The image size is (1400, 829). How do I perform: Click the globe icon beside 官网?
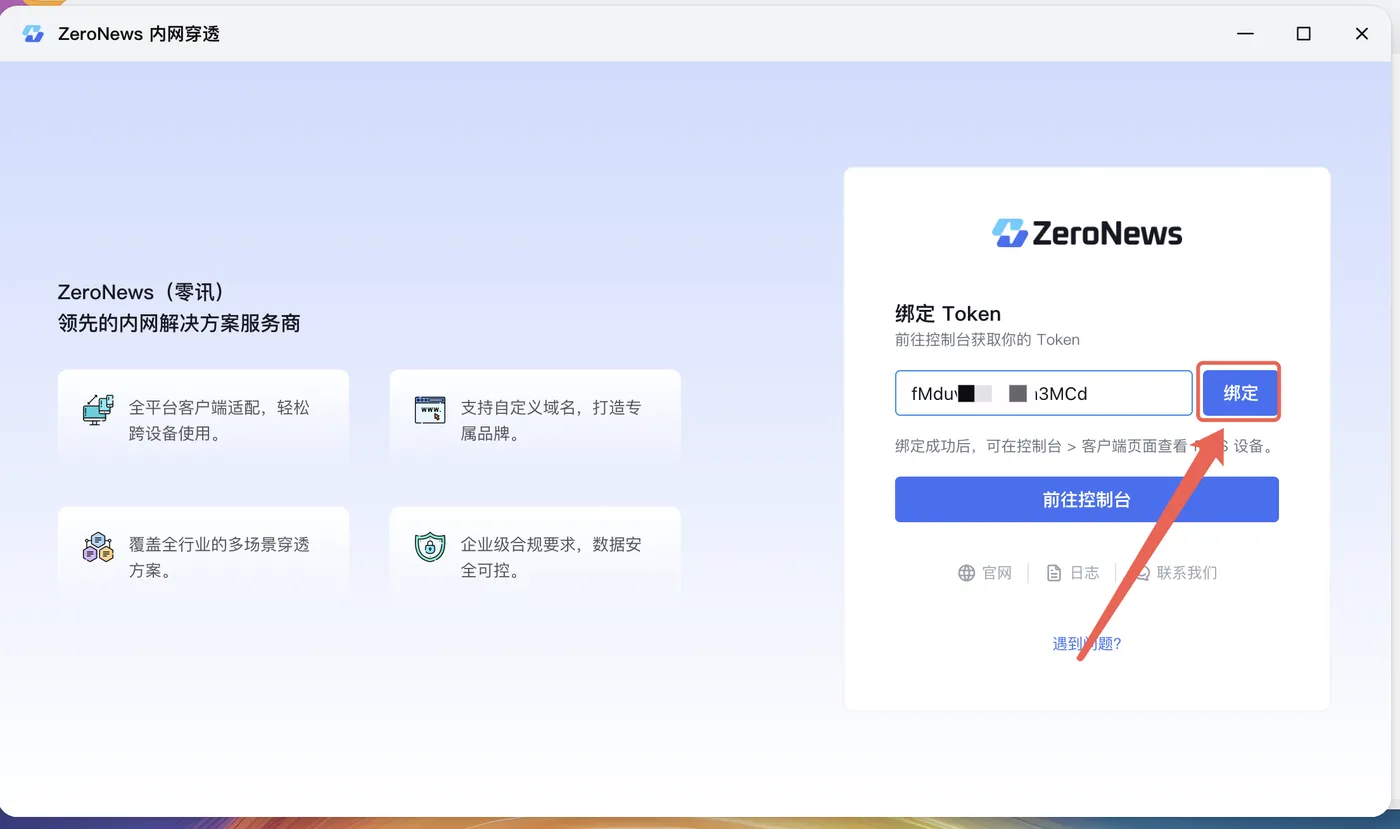point(966,573)
